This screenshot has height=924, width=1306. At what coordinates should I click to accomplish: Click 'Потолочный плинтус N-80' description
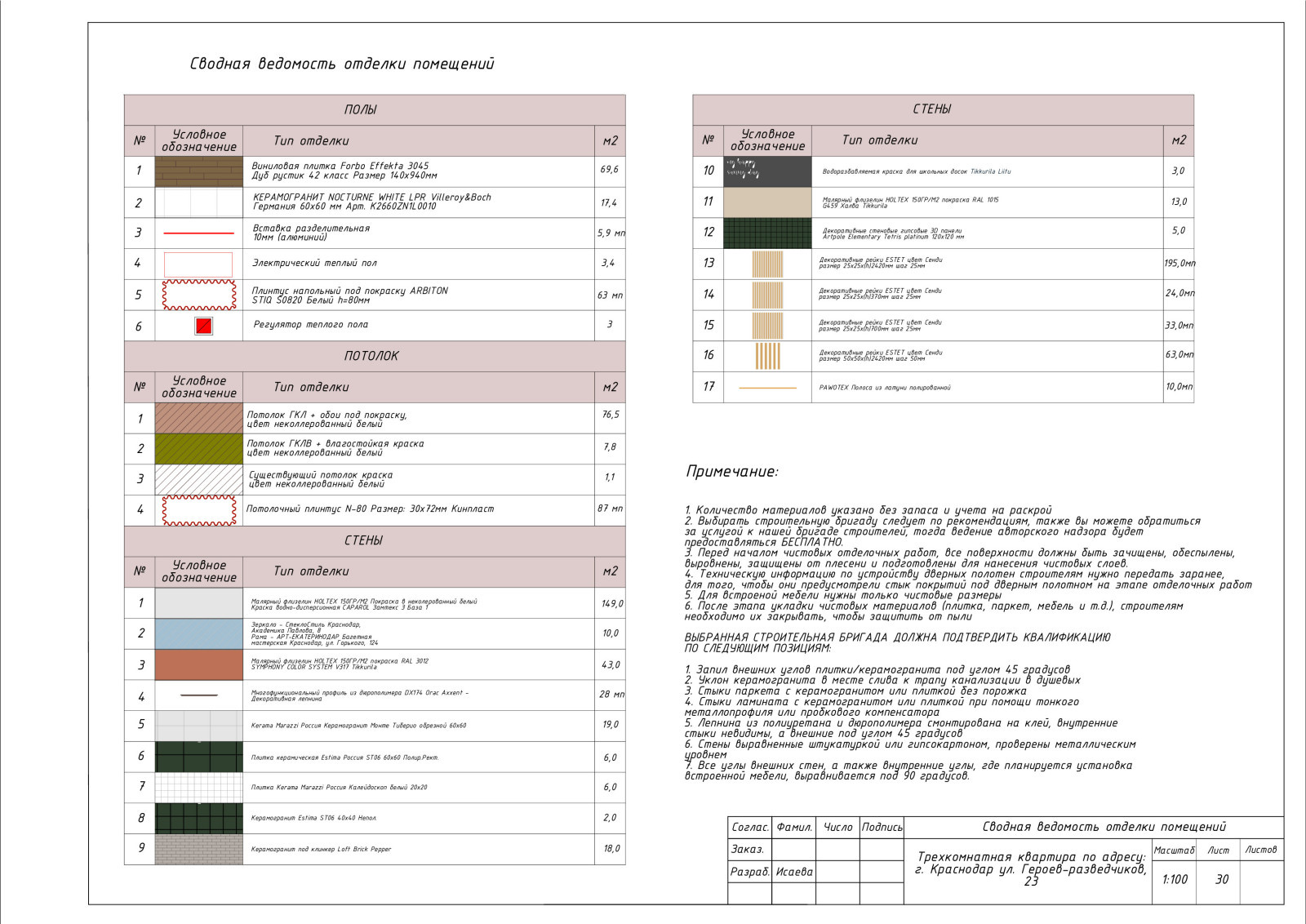pos(370,509)
